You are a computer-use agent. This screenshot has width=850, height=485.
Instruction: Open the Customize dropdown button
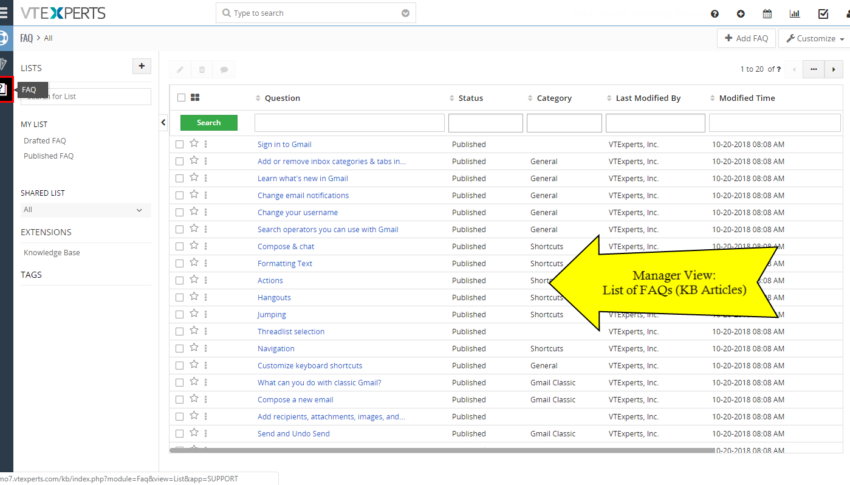coord(814,38)
